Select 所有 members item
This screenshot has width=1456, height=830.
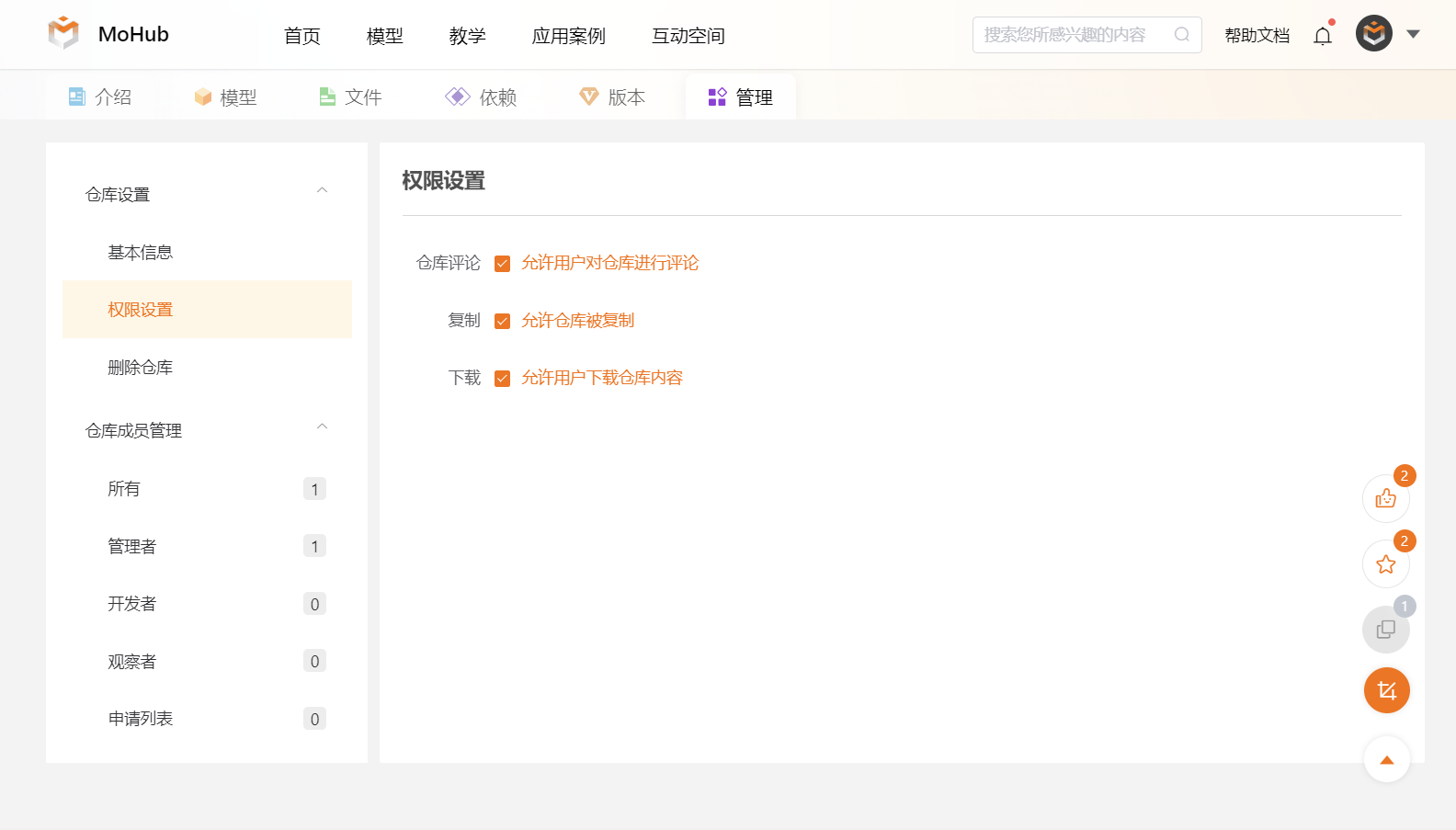[x=207, y=489]
